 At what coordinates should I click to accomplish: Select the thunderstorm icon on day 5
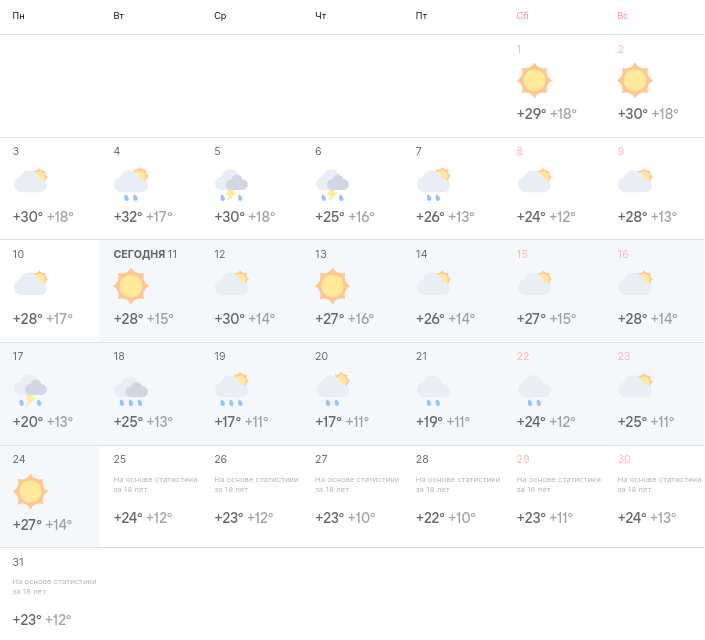click(232, 185)
